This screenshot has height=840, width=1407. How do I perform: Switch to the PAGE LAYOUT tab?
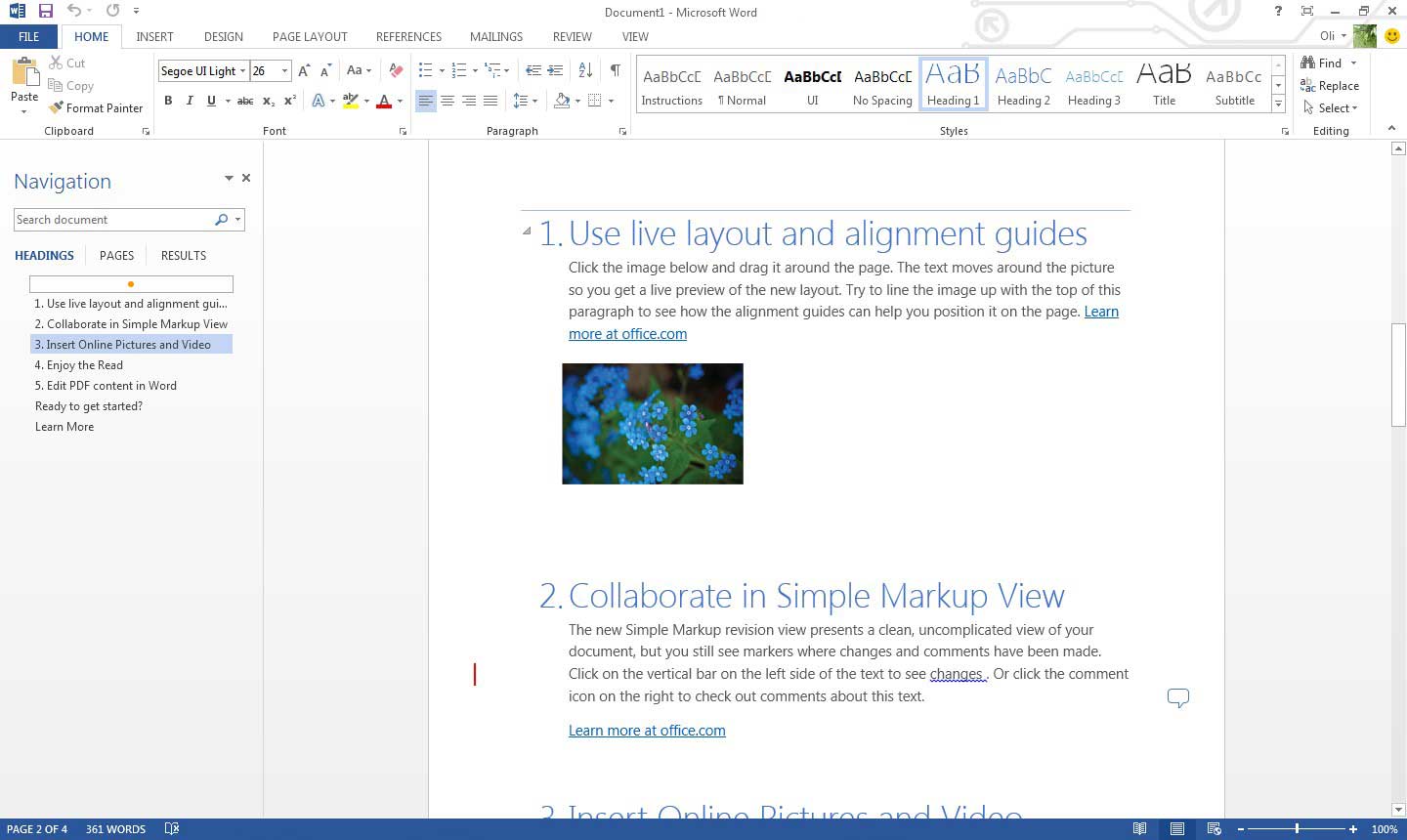coord(310,36)
